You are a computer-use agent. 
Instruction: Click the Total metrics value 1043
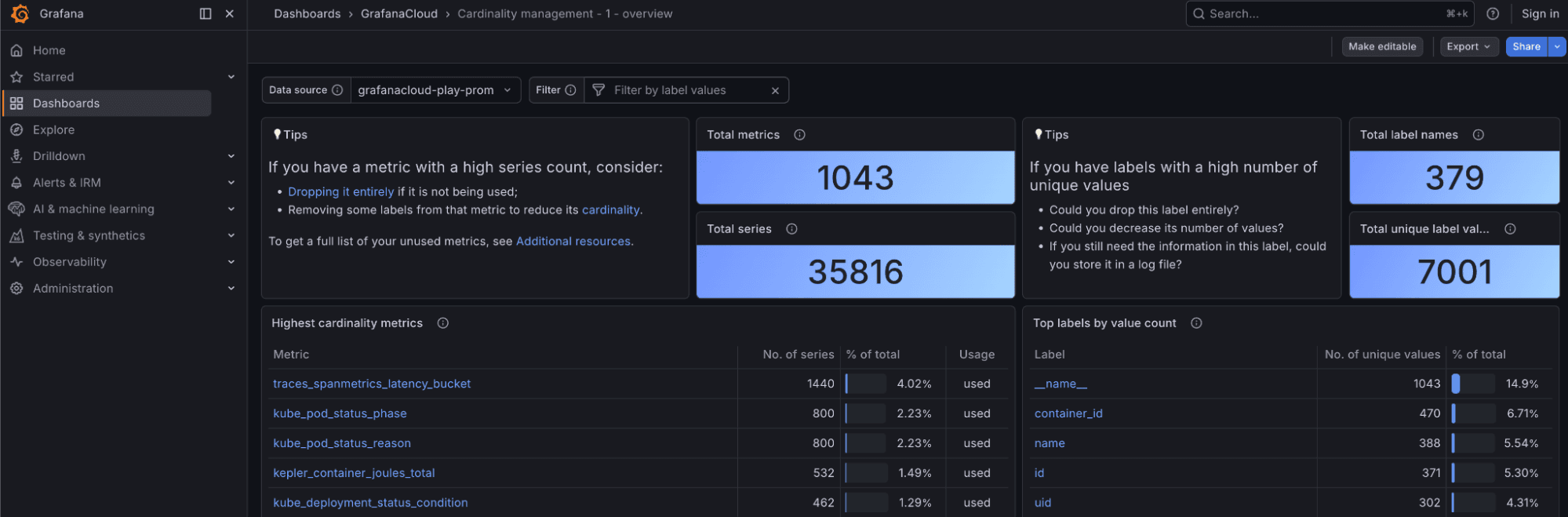point(856,178)
